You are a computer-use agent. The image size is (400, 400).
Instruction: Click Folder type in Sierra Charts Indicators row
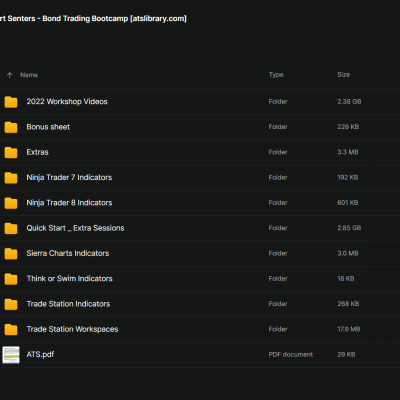(278, 253)
